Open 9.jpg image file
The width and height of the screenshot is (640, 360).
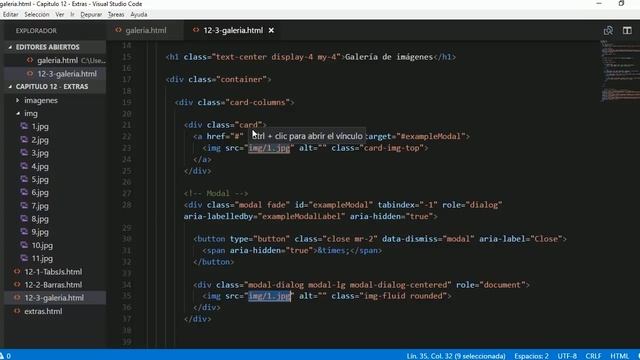40,232
